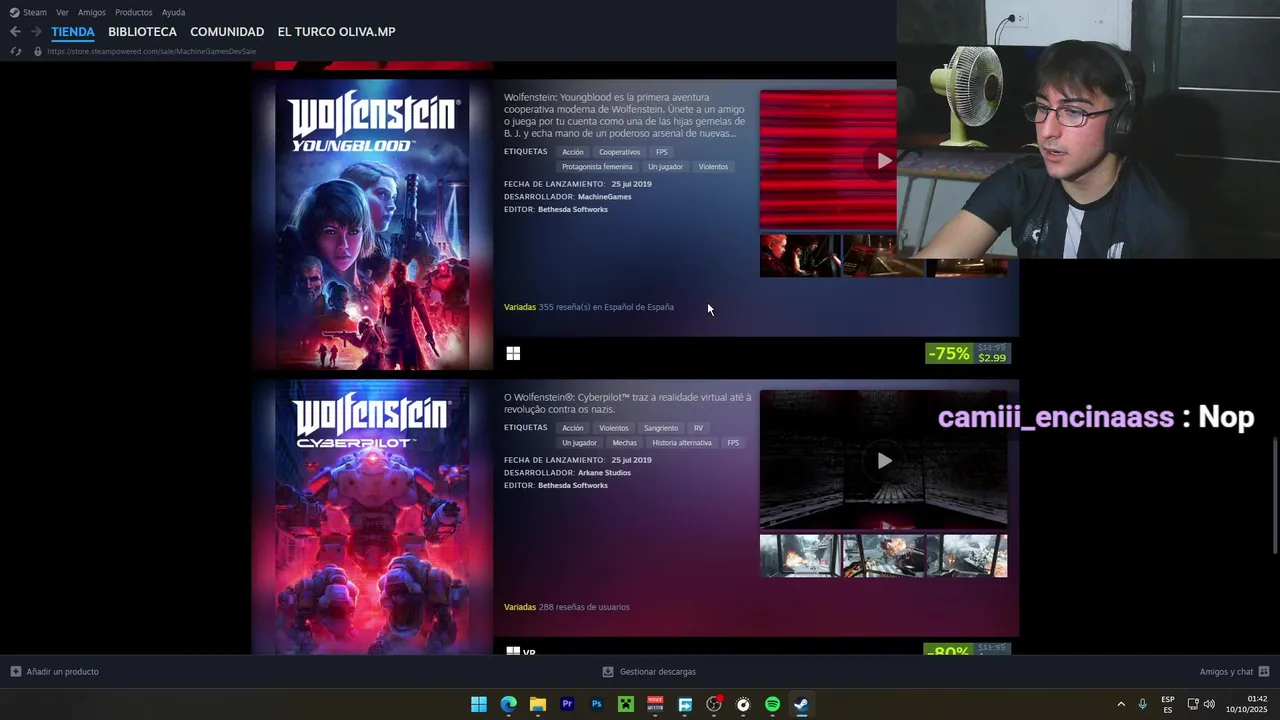Open the Windows Start menu
Image resolution: width=1280 pixels, height=720 pixels.
(479, 704)
